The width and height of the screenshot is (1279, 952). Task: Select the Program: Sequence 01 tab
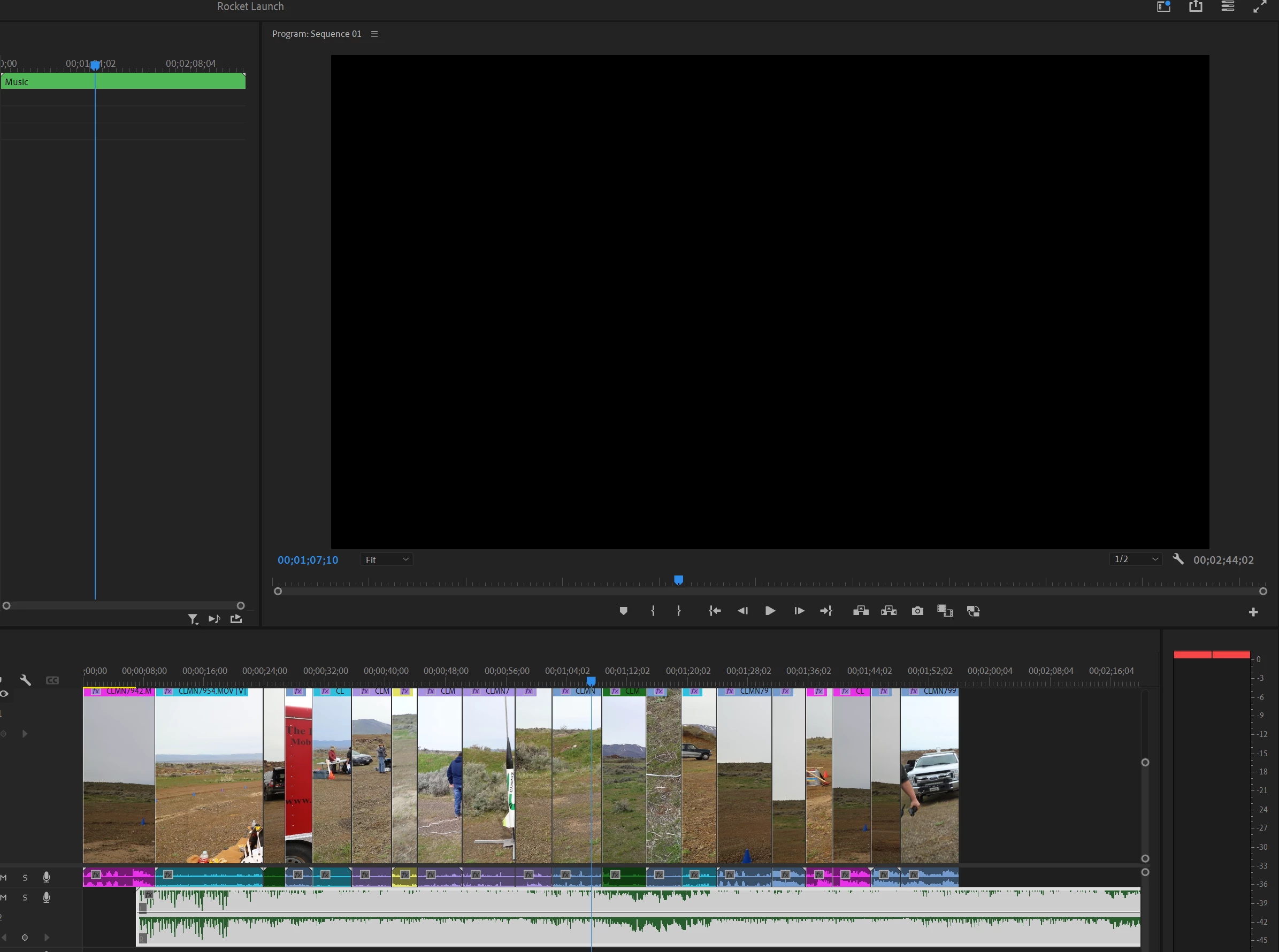[x=317, y=34]
